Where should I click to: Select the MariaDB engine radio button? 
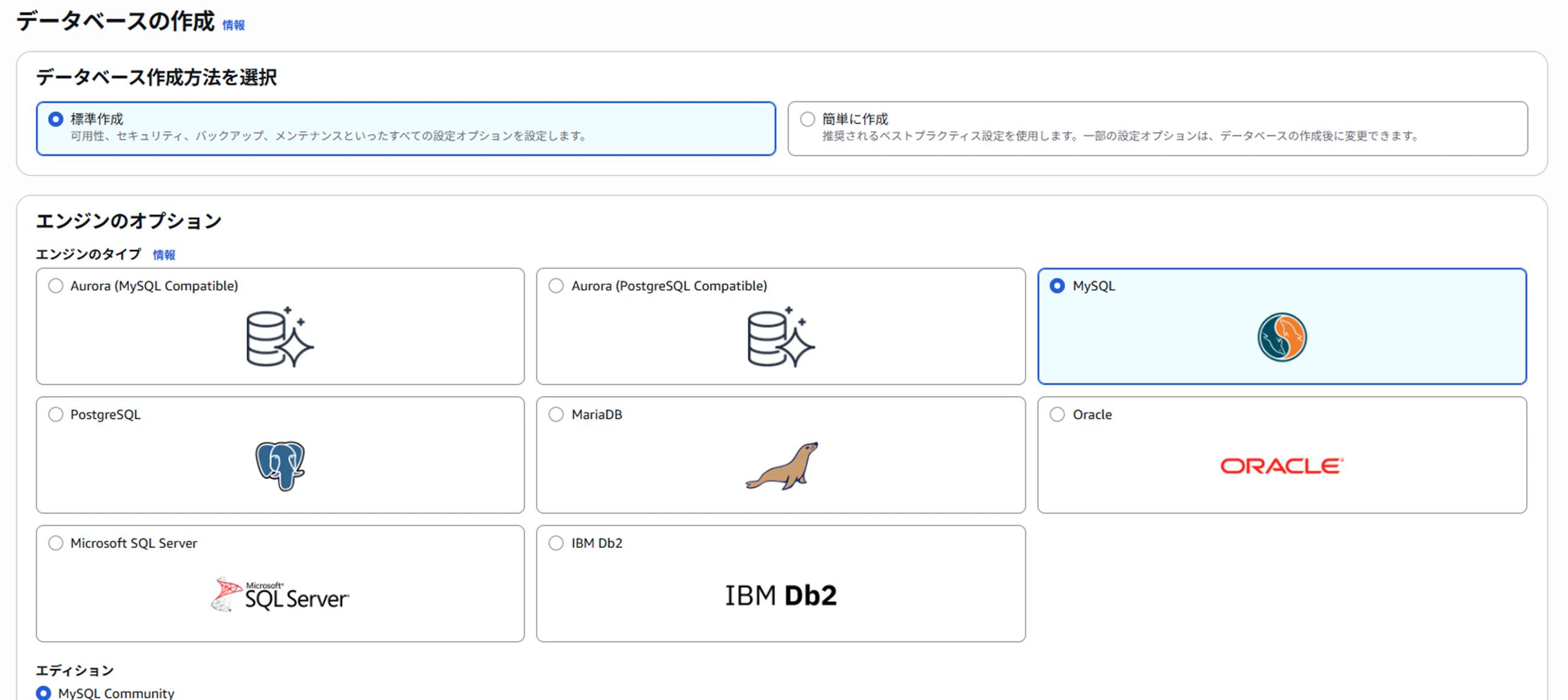click(x=556, y=414)
